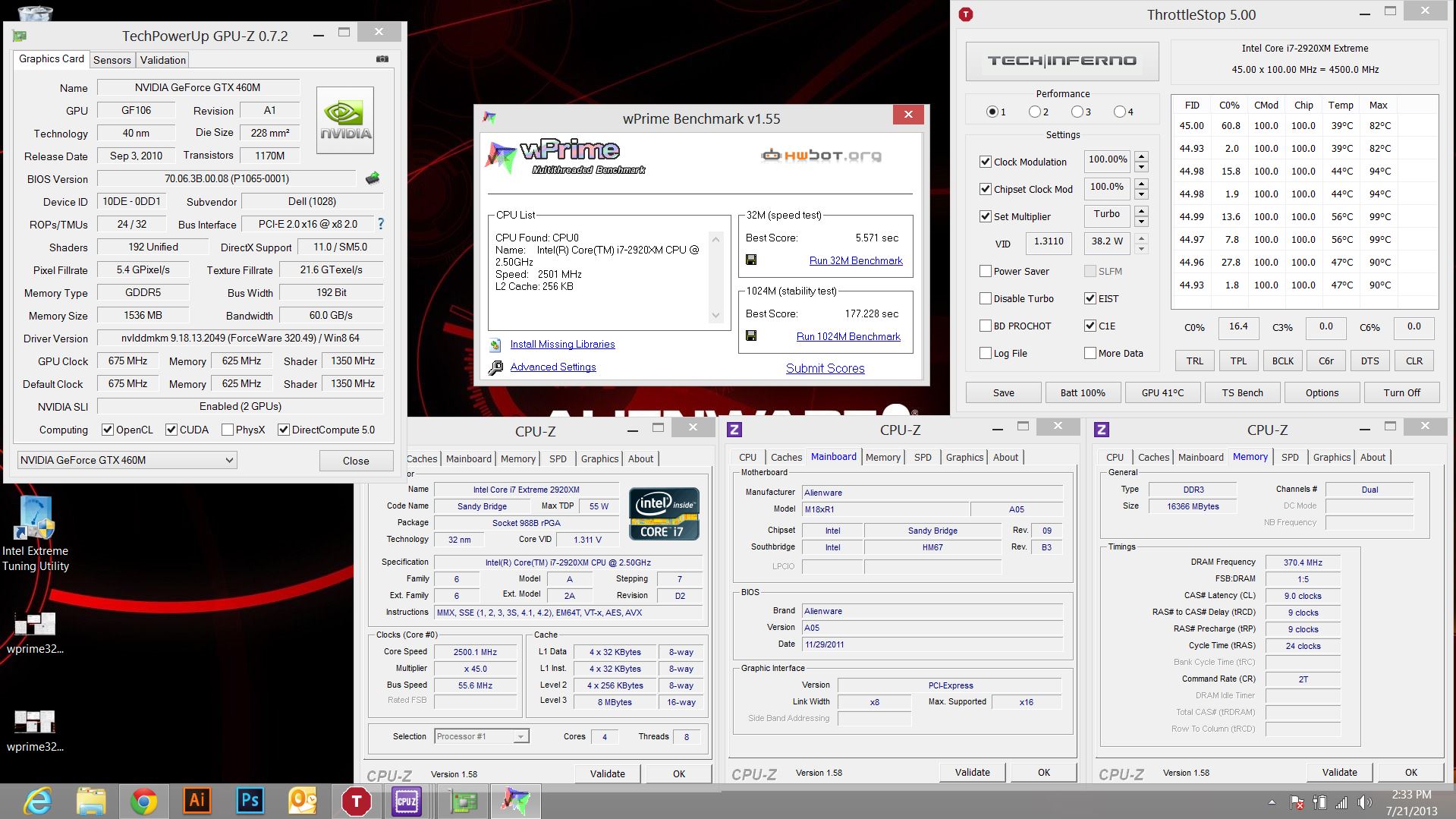Viewport: 1456px width, 819px height.
Task: Click the volume speaker icon in system tray
Action: click(x=1364, y=802)
